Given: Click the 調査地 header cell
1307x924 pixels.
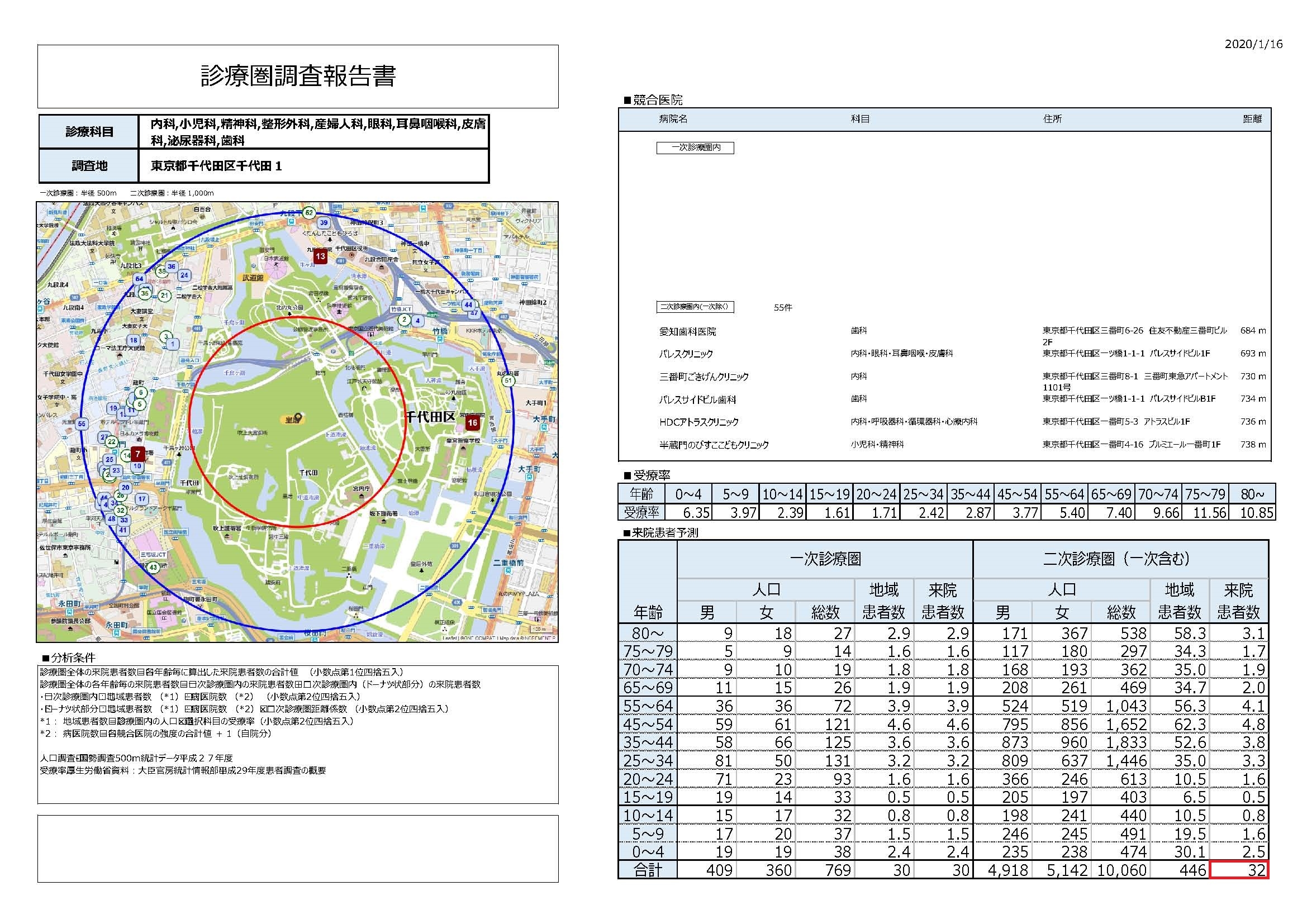Looking at the screenshot, I should coord(89,166).
